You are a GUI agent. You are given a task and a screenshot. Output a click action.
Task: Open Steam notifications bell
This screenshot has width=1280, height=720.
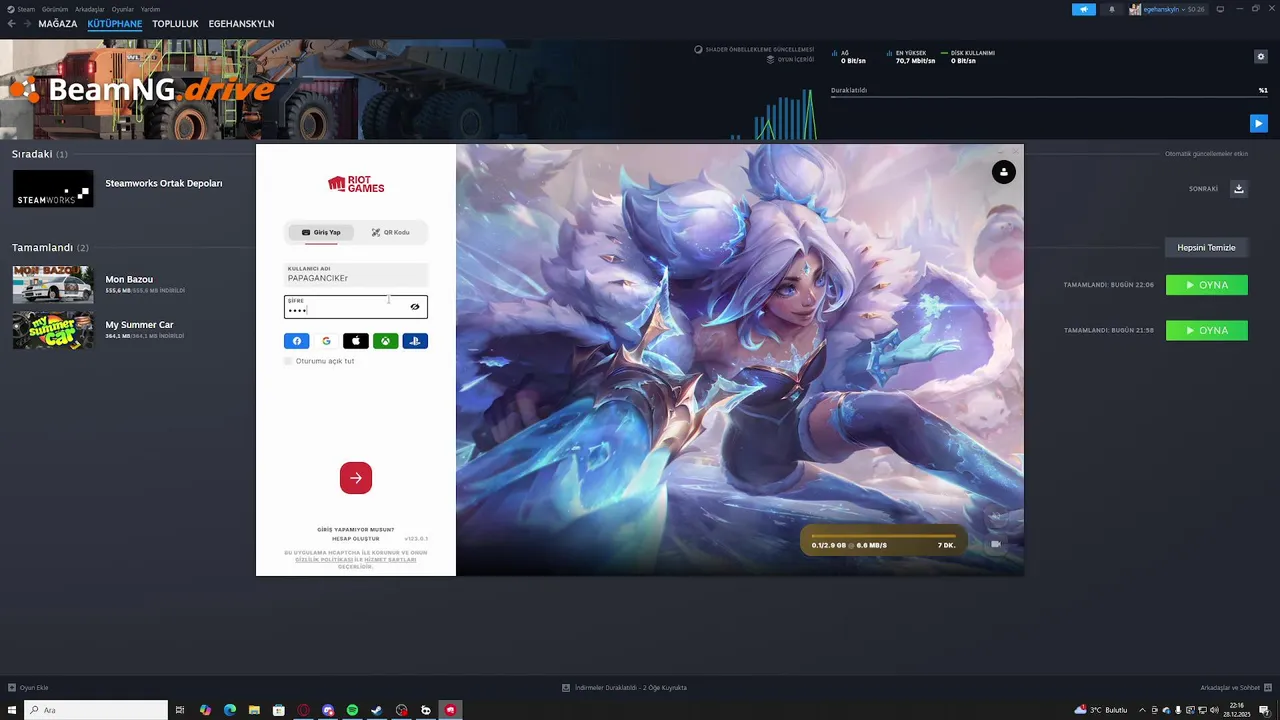tap(1111, 9)
